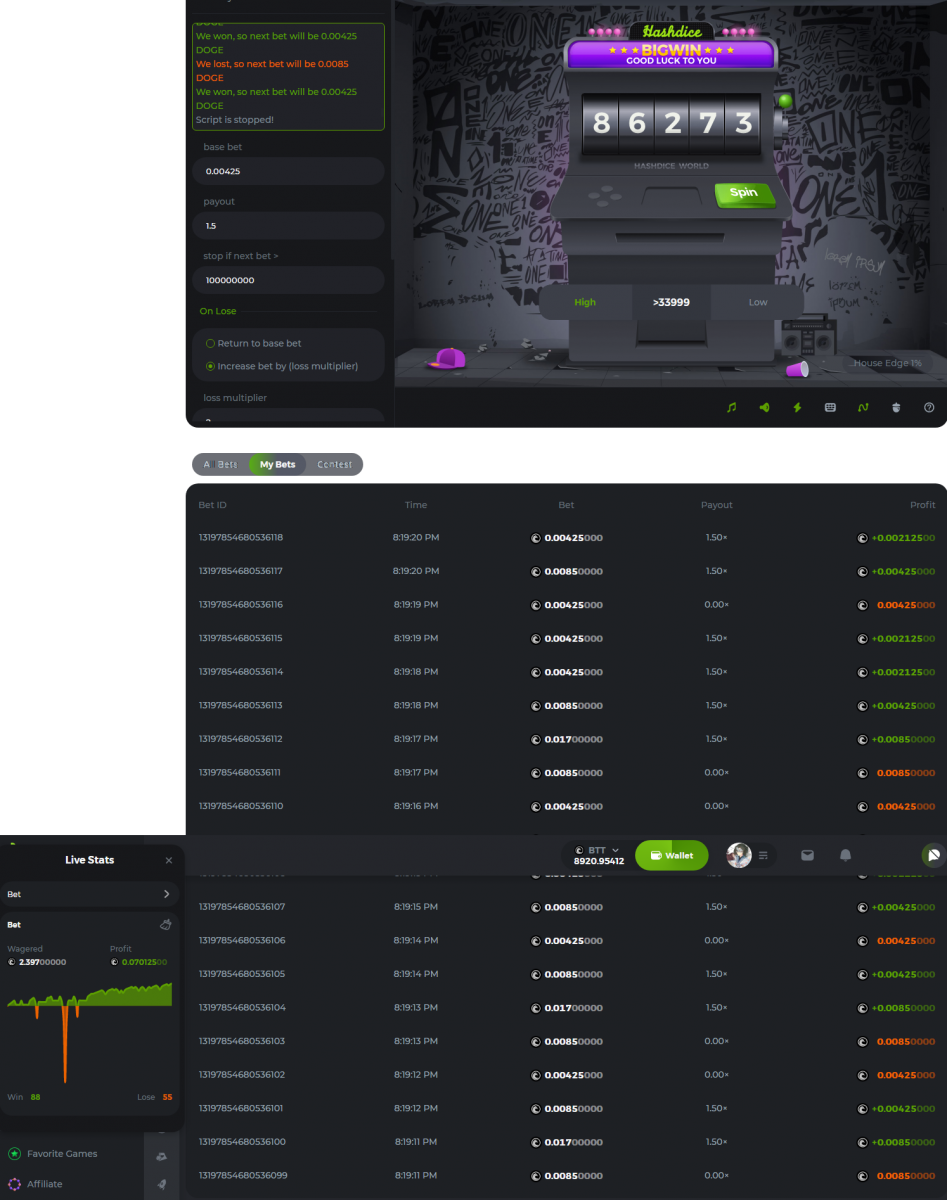Open live stats graph icon

[863, 408]
